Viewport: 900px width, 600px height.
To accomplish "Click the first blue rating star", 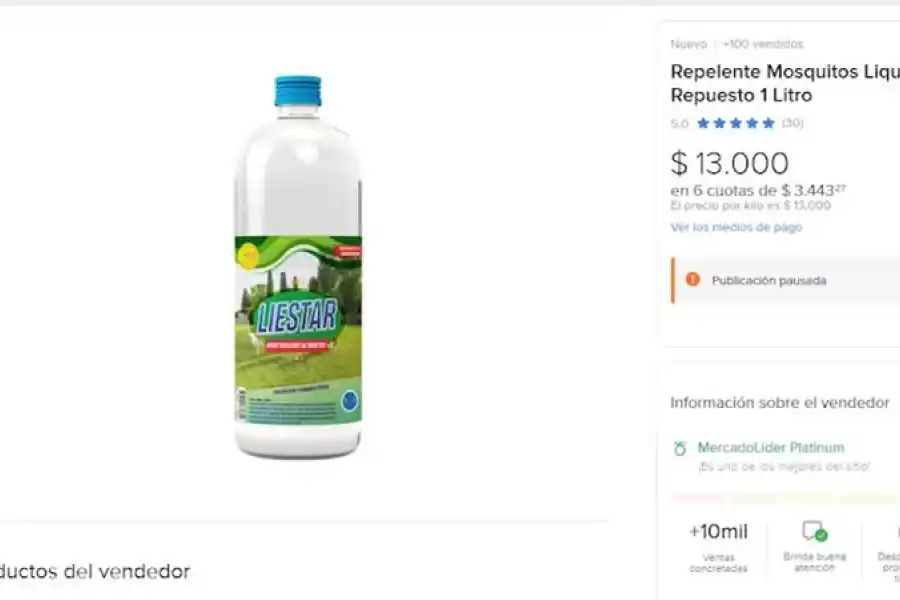I will pyautogui.click(x=703, y=124).
